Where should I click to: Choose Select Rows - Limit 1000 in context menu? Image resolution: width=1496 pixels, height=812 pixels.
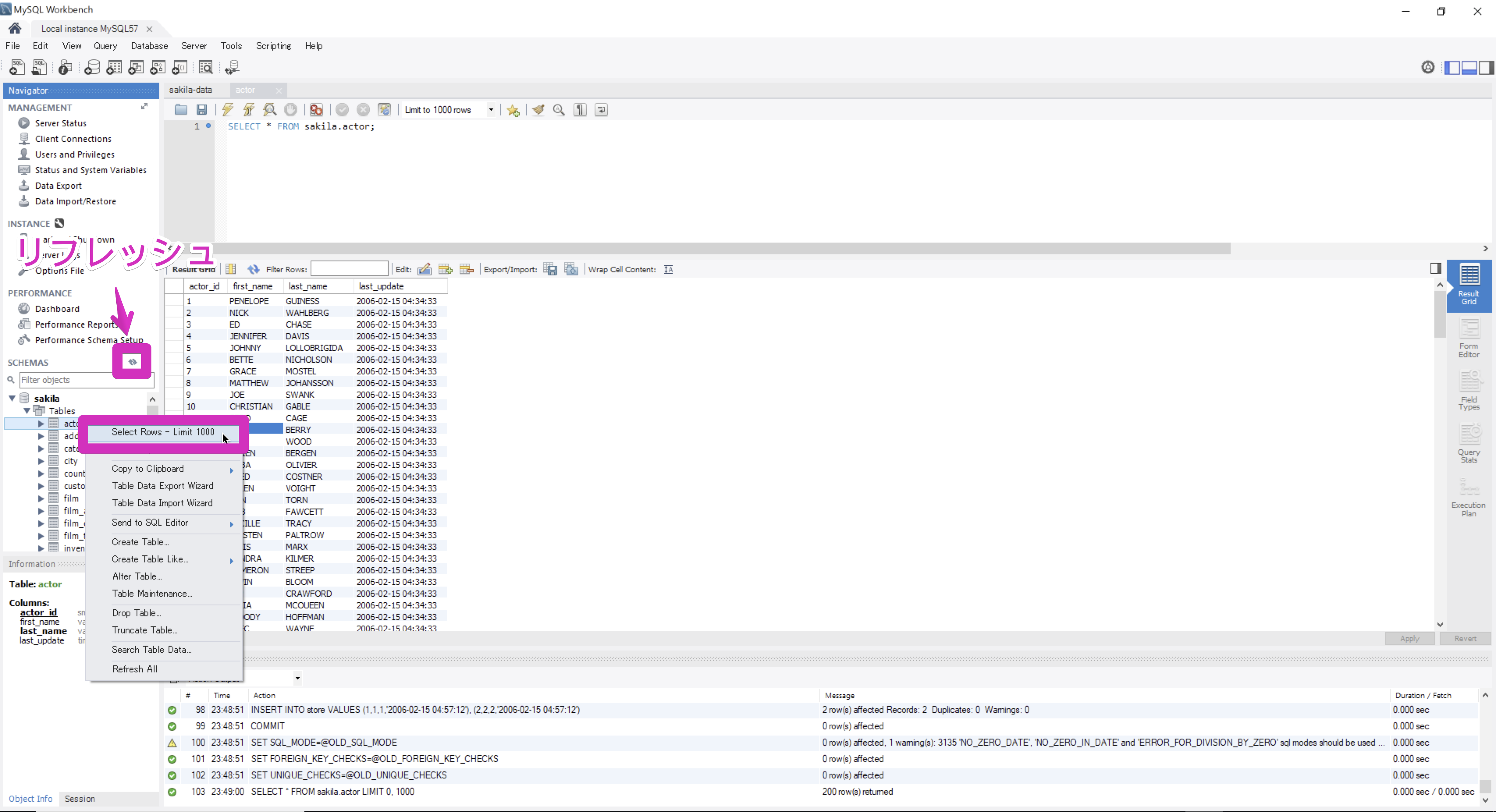[x=163, y=432]
